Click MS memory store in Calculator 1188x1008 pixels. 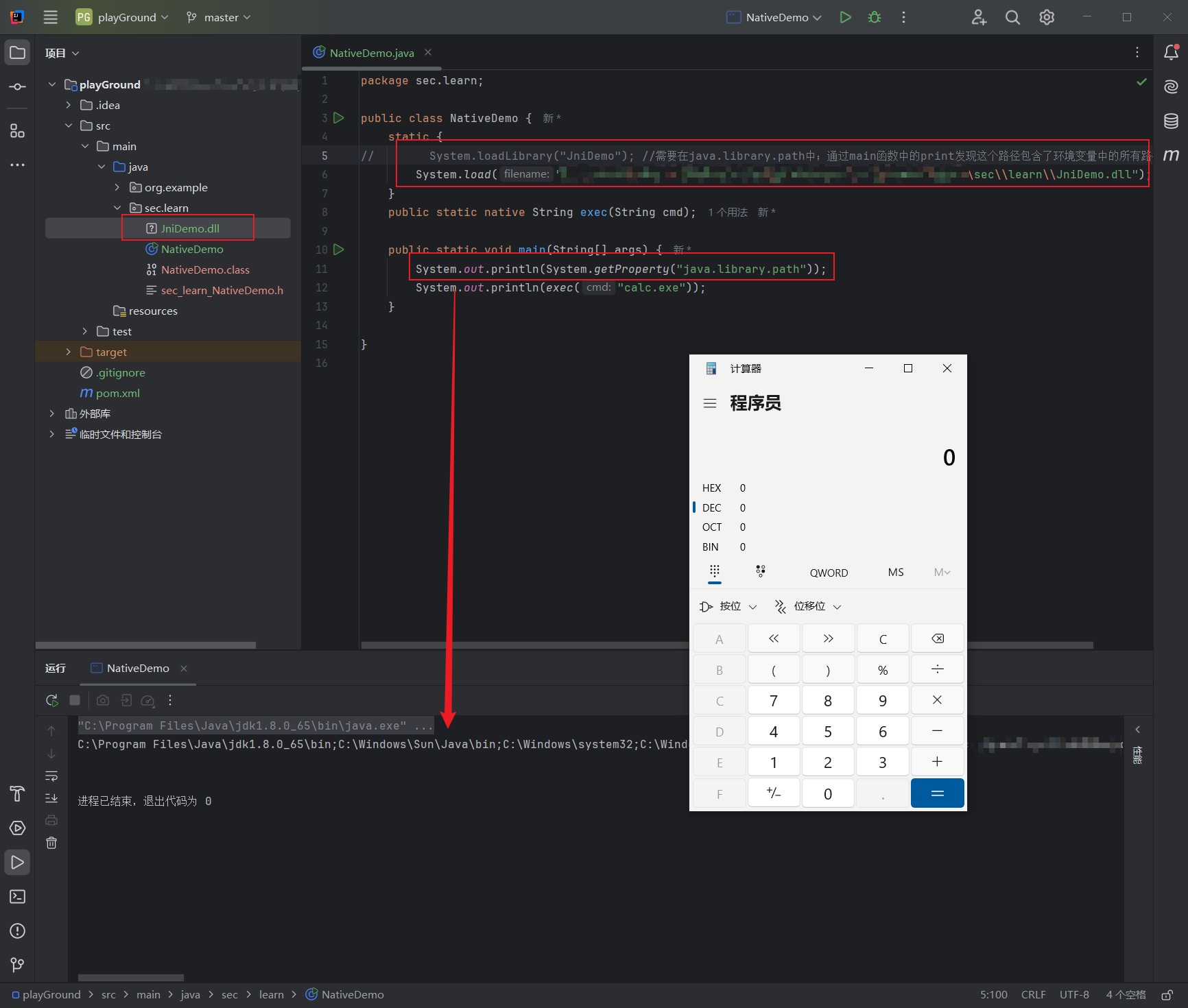[896, 573]
